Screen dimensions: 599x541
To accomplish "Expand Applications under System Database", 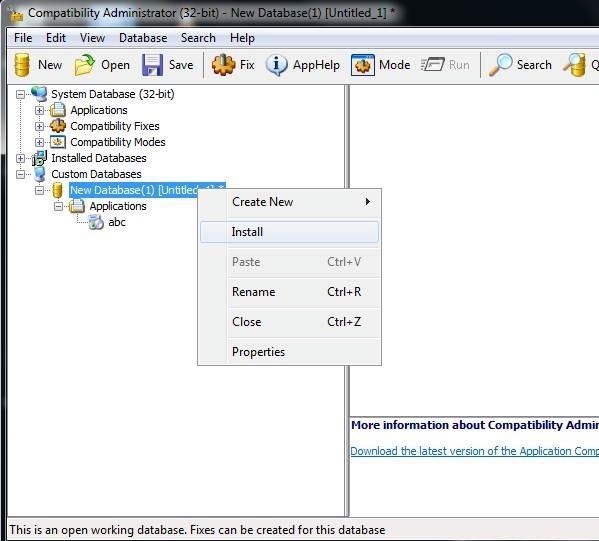I will pyautogui.click(x=39, y=110).
